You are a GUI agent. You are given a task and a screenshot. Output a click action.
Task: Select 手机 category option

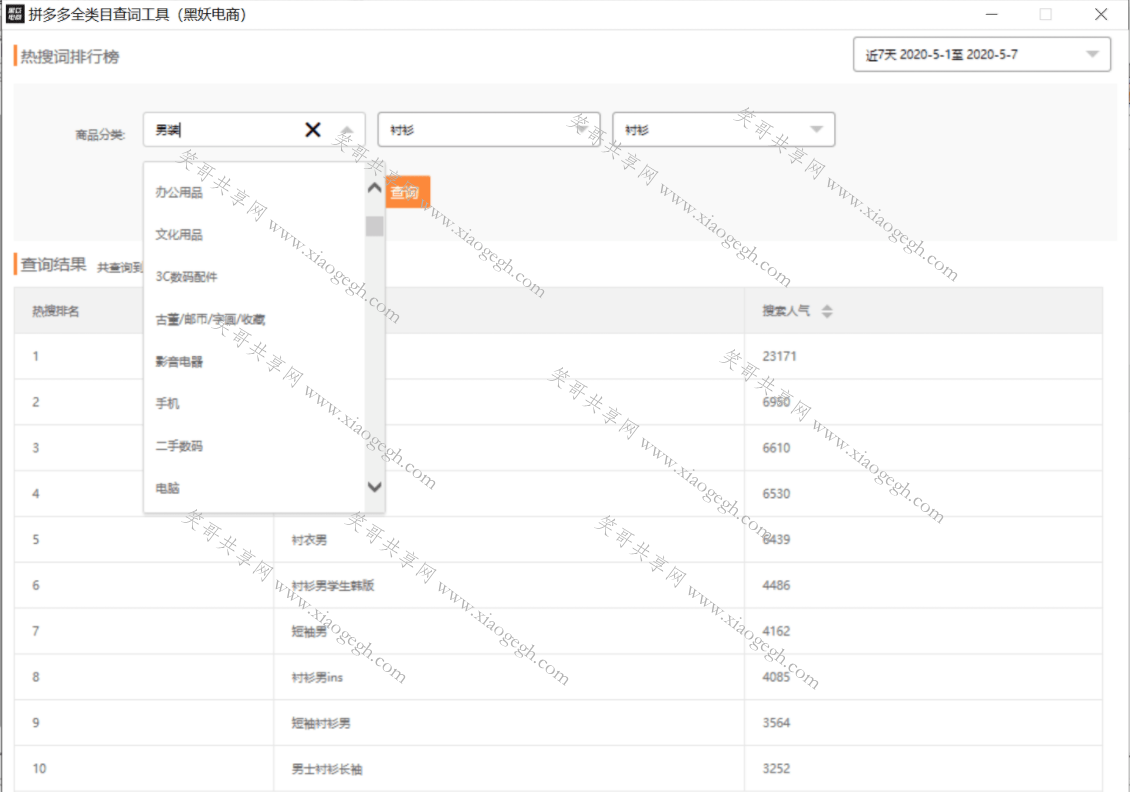click(x=167, y=404)
